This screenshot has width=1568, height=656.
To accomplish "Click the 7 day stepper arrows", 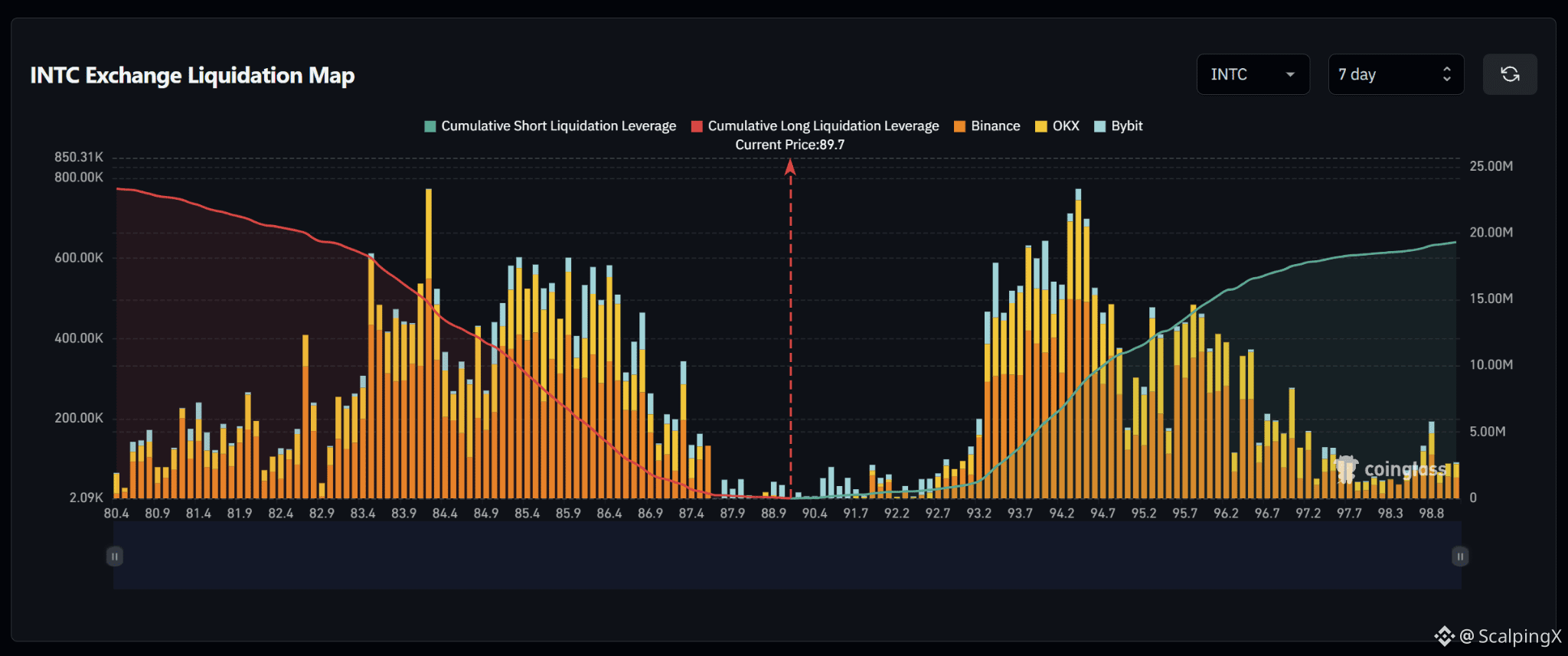I will pos(1446,74).
